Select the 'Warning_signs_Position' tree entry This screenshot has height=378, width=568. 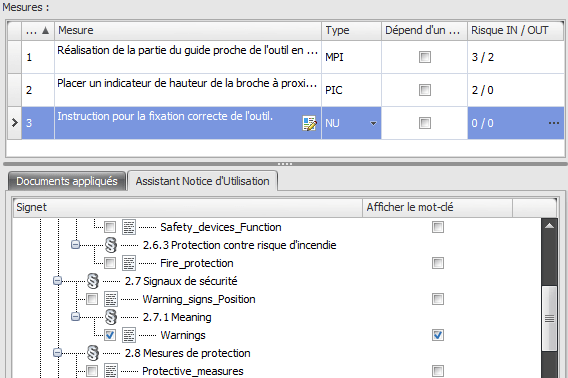coord(199,299)
